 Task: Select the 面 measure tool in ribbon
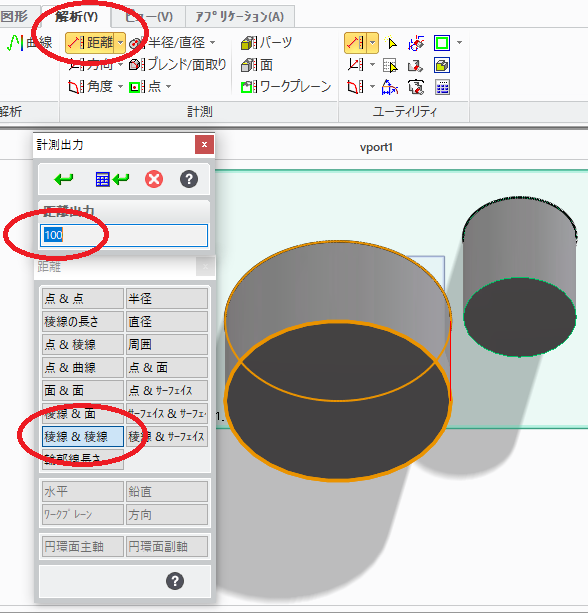[256, 65]
